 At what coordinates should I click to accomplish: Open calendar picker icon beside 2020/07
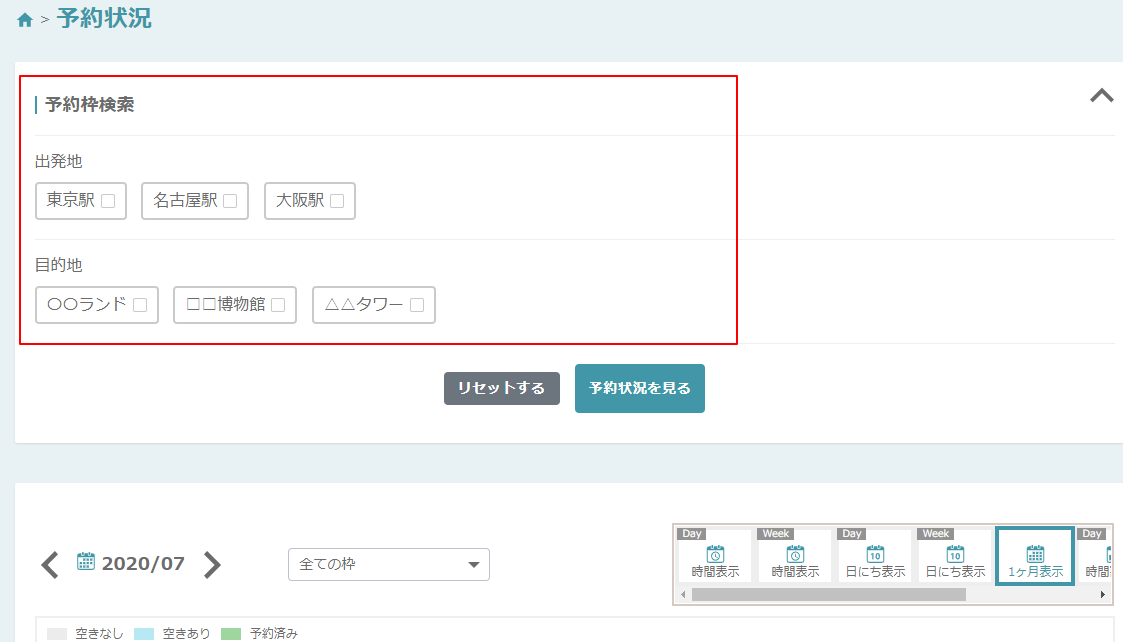86,561
